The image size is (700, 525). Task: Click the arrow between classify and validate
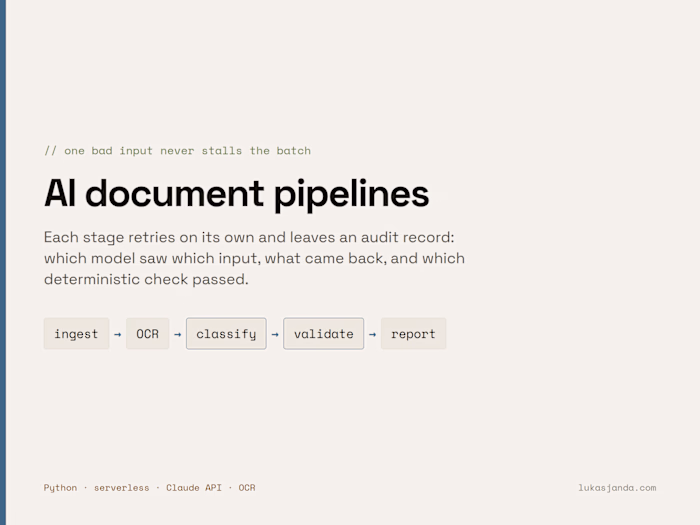point(275,334)
